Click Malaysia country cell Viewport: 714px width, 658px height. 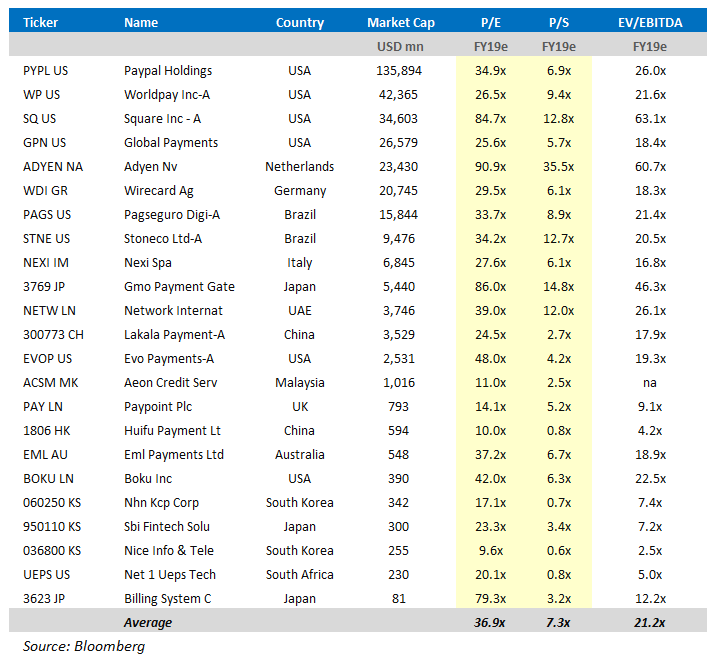(x=300, y=383)
